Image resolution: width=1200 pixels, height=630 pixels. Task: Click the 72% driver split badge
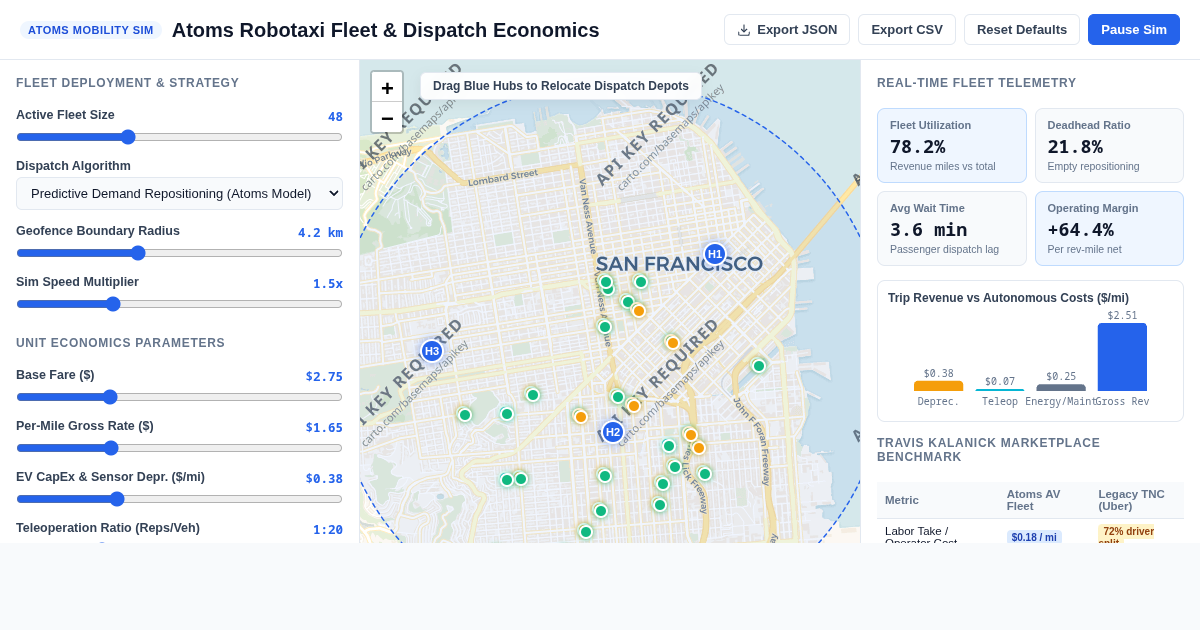[1126, 534]
